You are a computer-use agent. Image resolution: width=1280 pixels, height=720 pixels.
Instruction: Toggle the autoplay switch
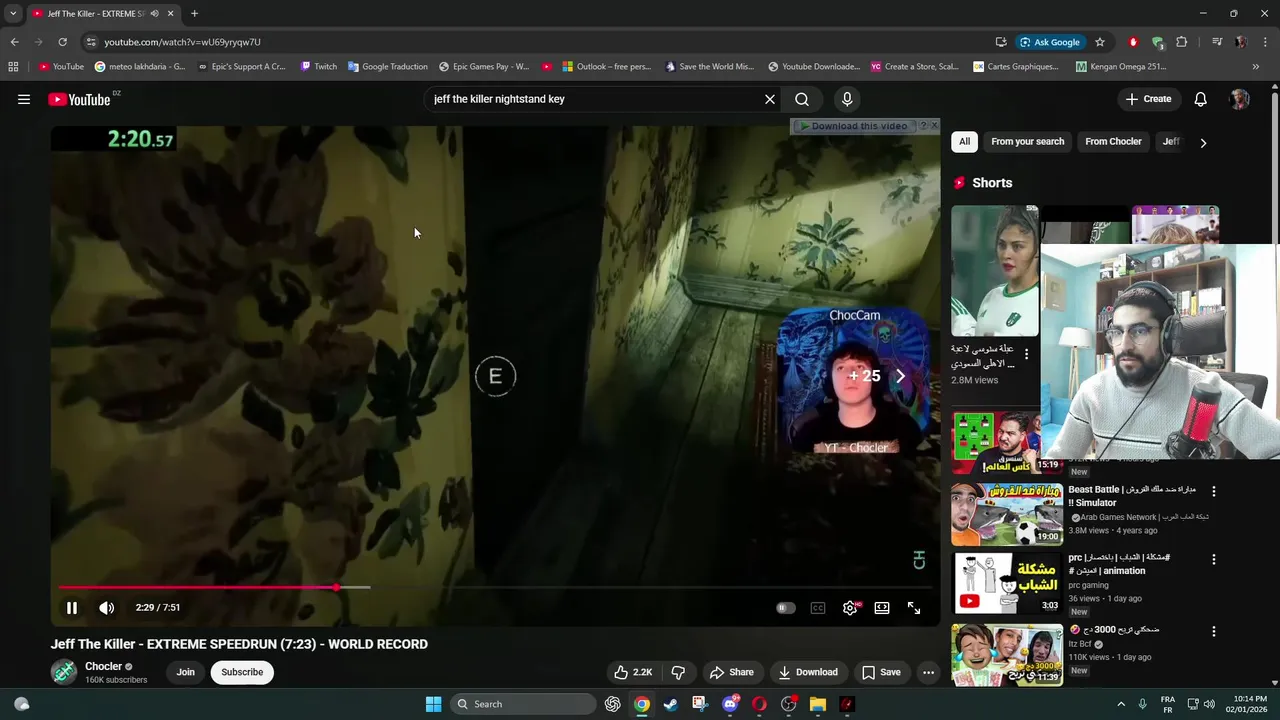pos(786,608)
